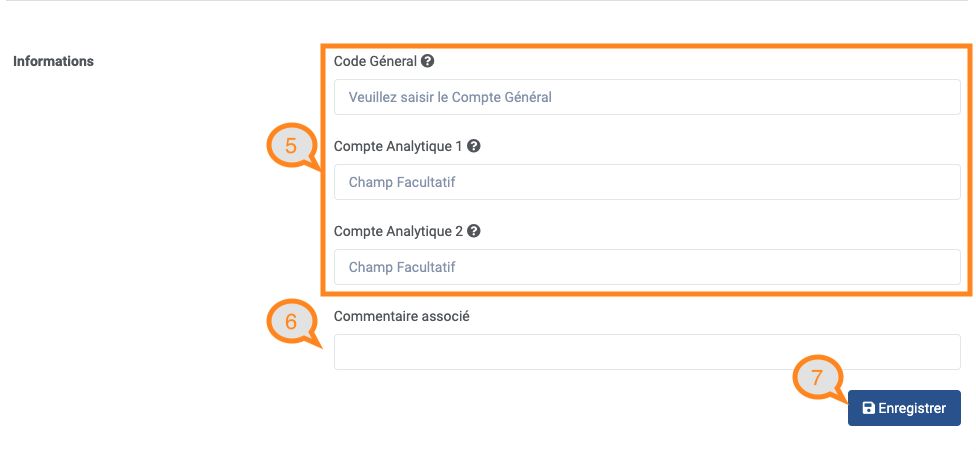Click the Informations section heading
This screenshot has height=451, width=976.
click(54, 62)
